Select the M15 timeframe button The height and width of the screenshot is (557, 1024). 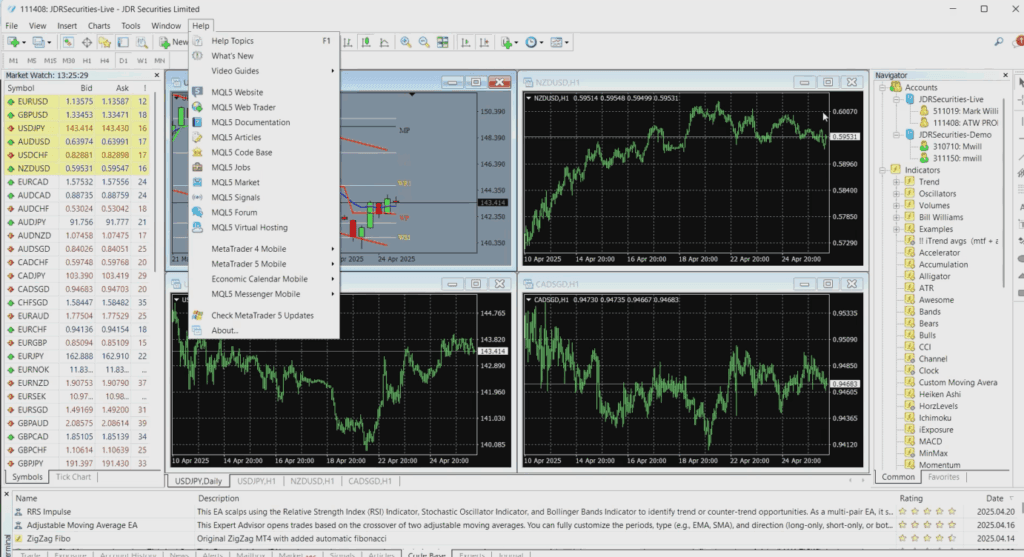click(x=50, y=61)
